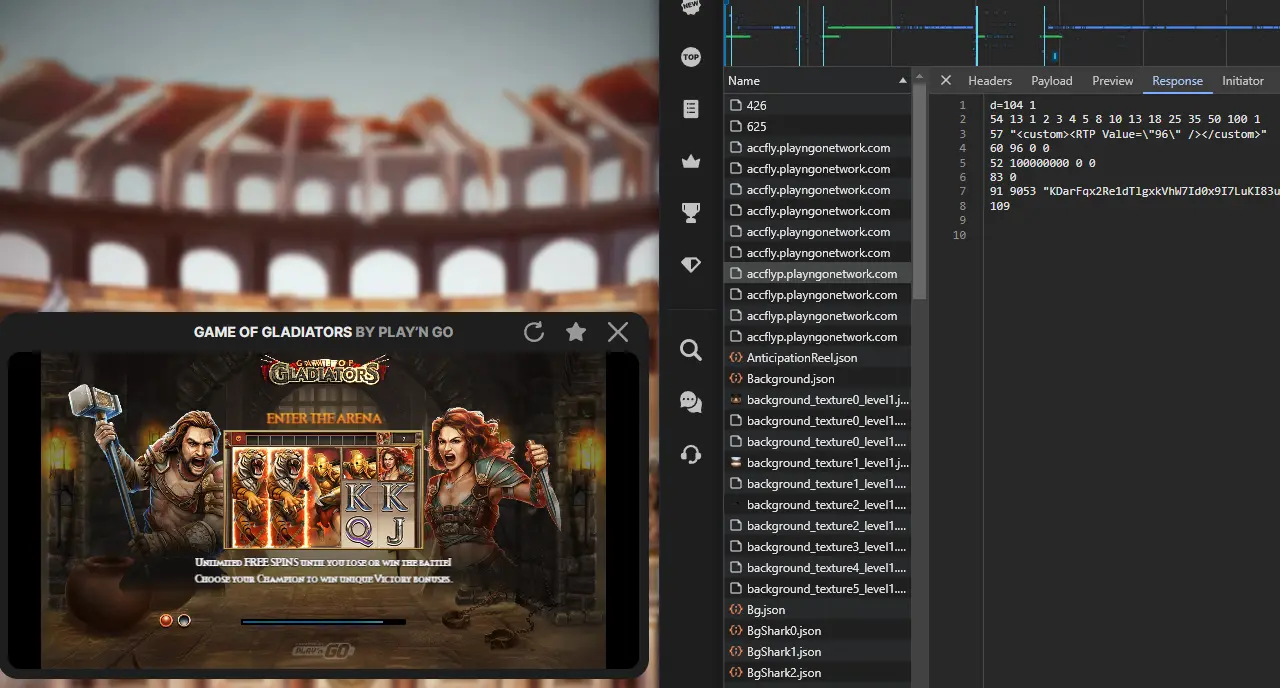Click response line '109'
The image size is (1280, 688).
coord(1000,206)
